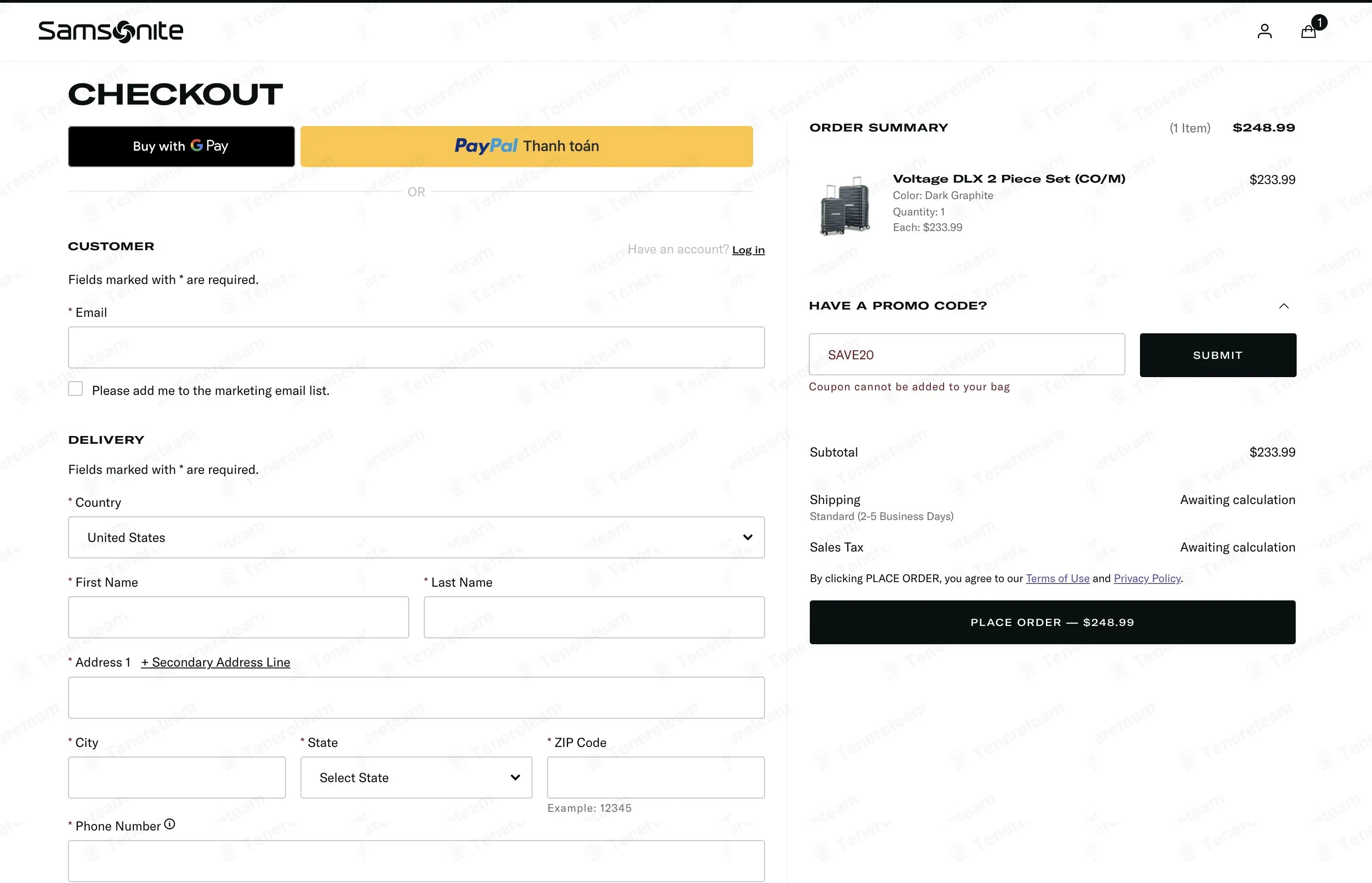Focus the Last Name field
The height and width of the screenshot is (883, 1372).
click(594, 617)
